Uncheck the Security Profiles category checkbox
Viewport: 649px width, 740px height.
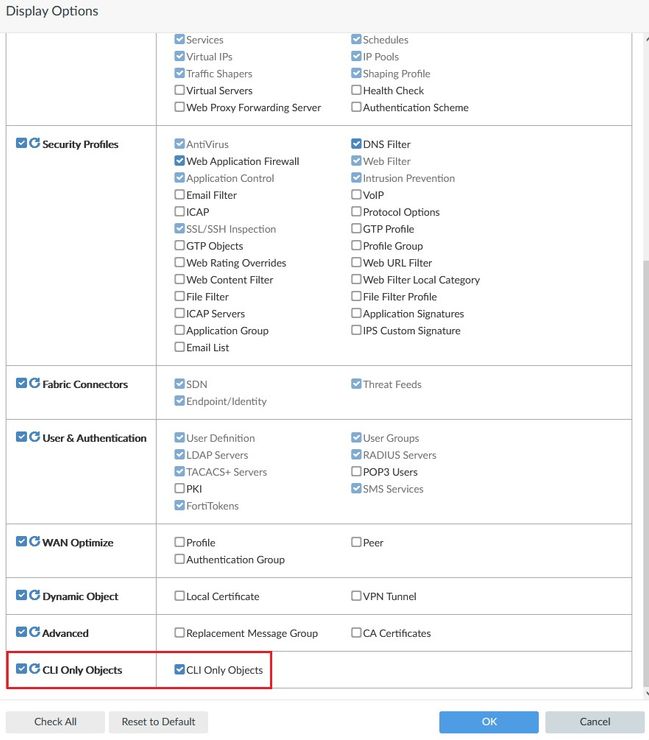pyautogui.click(x=22, y=144)
